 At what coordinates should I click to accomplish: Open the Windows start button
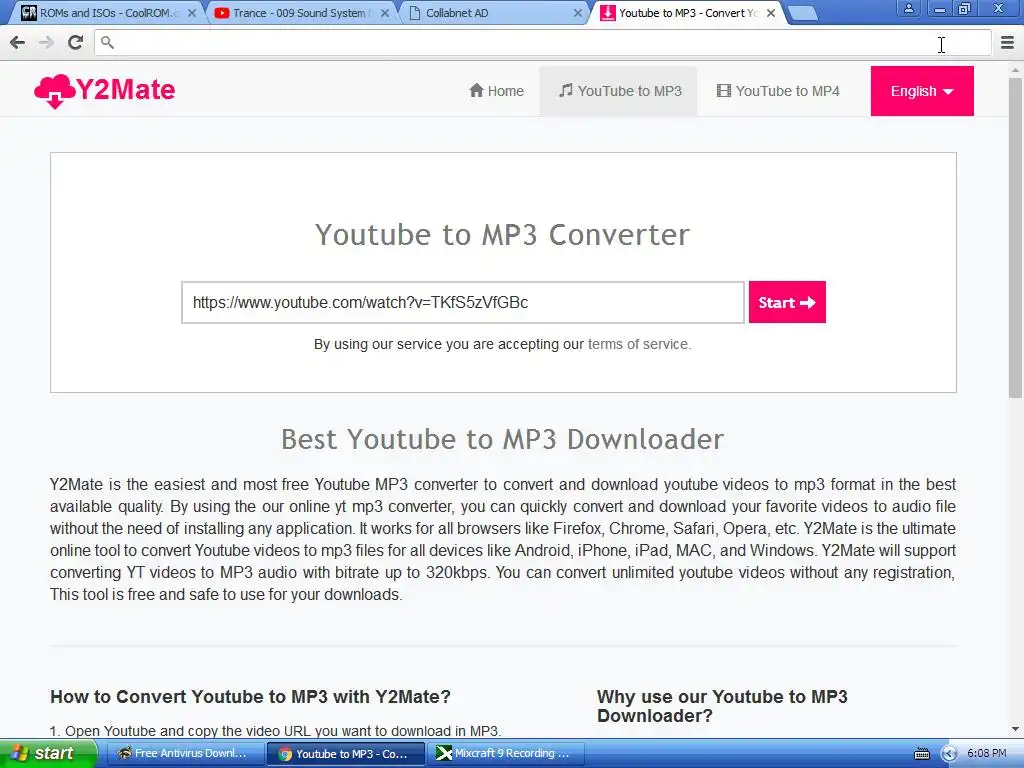pyautogui.click(x=48, y=754)
